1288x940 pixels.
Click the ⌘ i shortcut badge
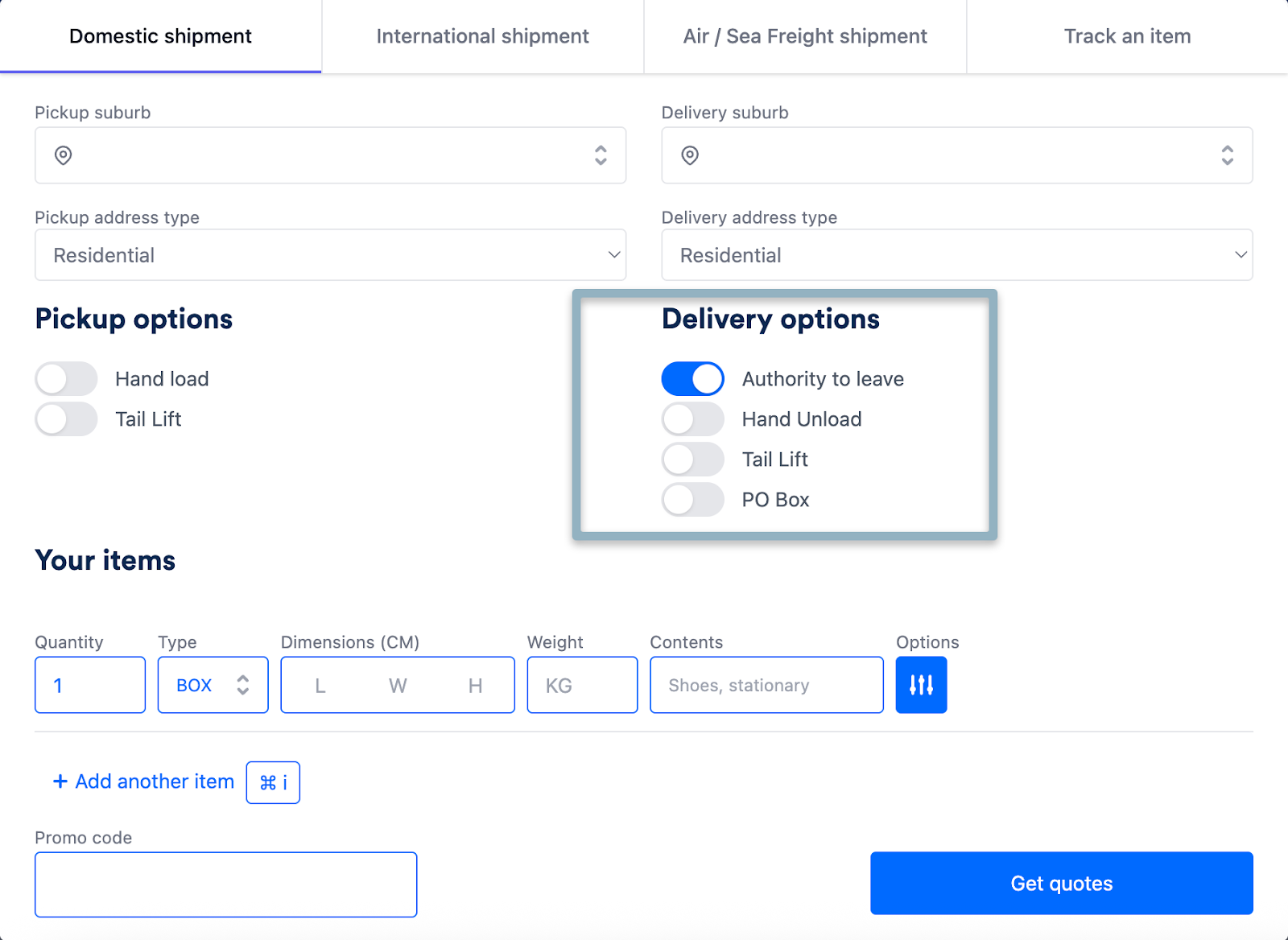272,781
